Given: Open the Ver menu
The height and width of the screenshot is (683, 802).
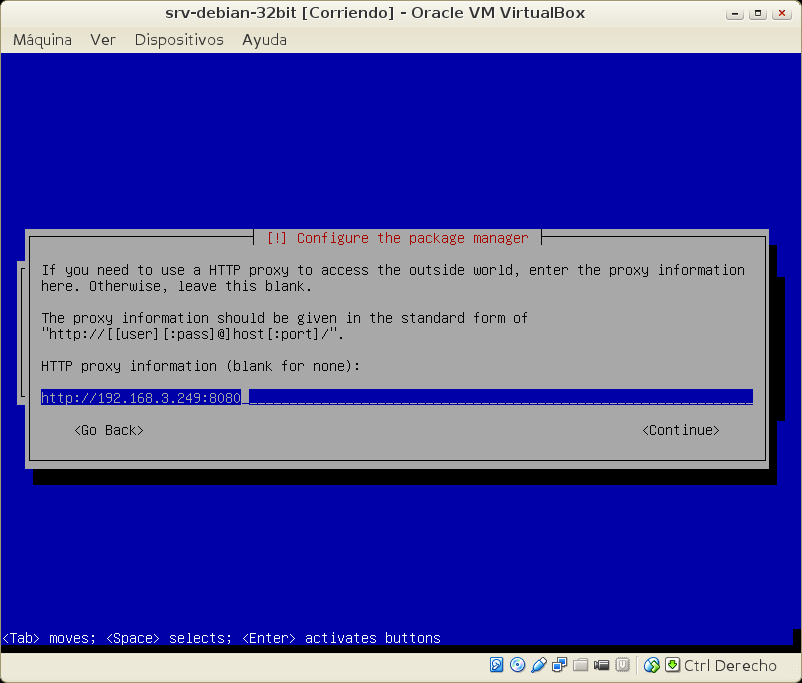Looking at the screenshot, I should coord(103,40).
